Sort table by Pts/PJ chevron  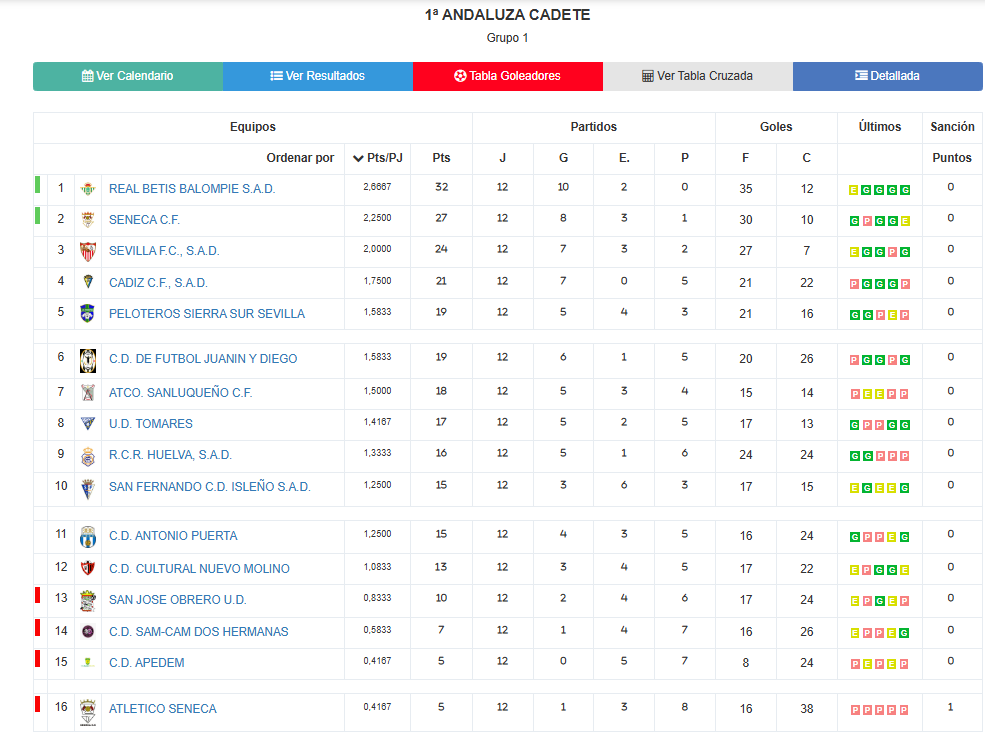pyautogui.click(x=358, y=158)
